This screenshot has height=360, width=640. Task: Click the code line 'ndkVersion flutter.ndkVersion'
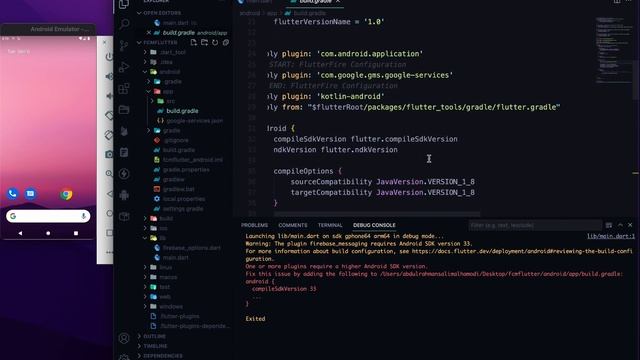[x=336, y=150]
